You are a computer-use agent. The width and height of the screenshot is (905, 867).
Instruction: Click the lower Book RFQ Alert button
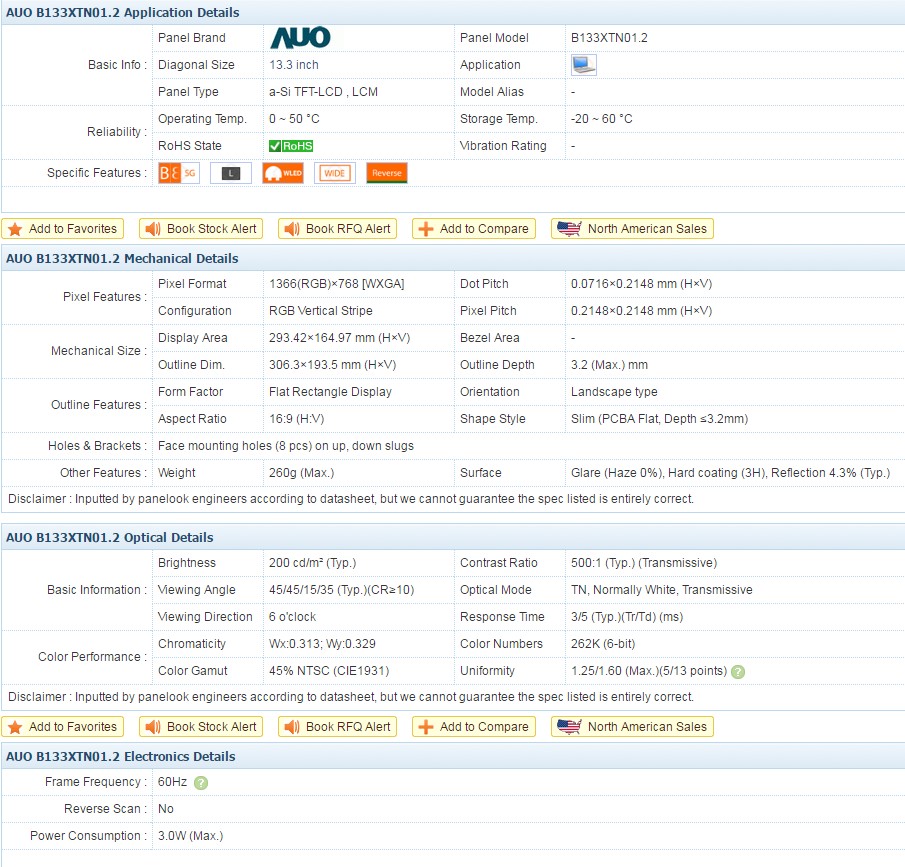[338, 727]
